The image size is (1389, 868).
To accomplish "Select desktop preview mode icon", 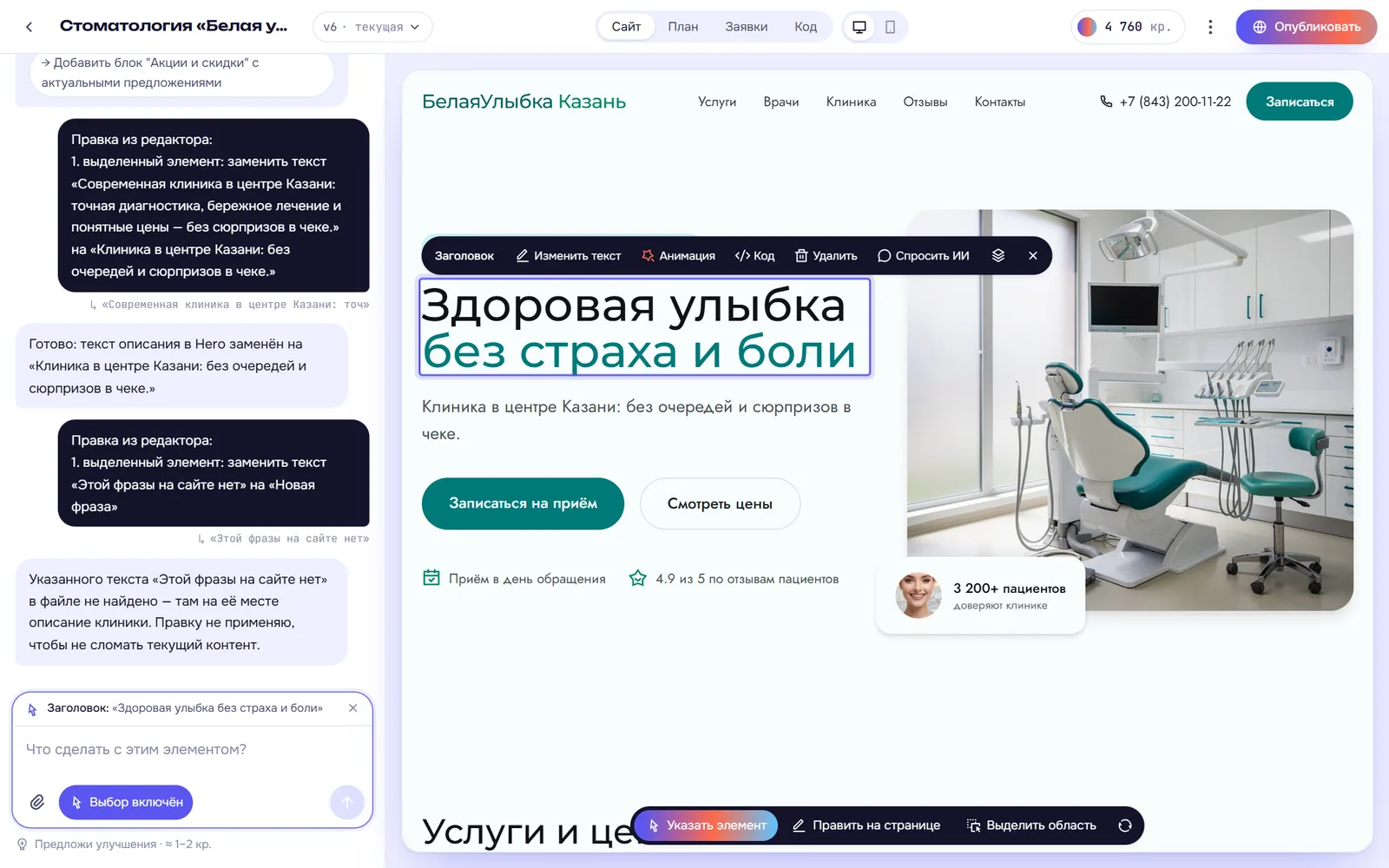I will (x=859, y=27).
